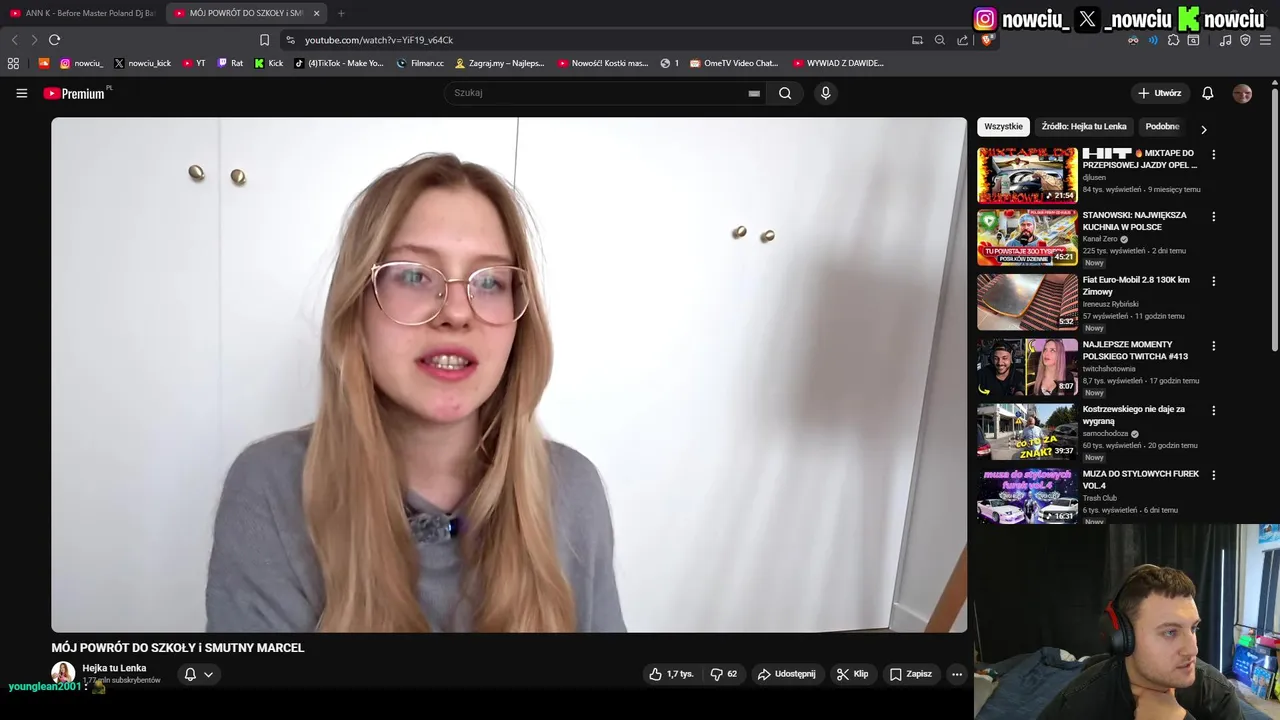
Task: Open nowciu_ Instagram bookmark
Action: (81, 63)
